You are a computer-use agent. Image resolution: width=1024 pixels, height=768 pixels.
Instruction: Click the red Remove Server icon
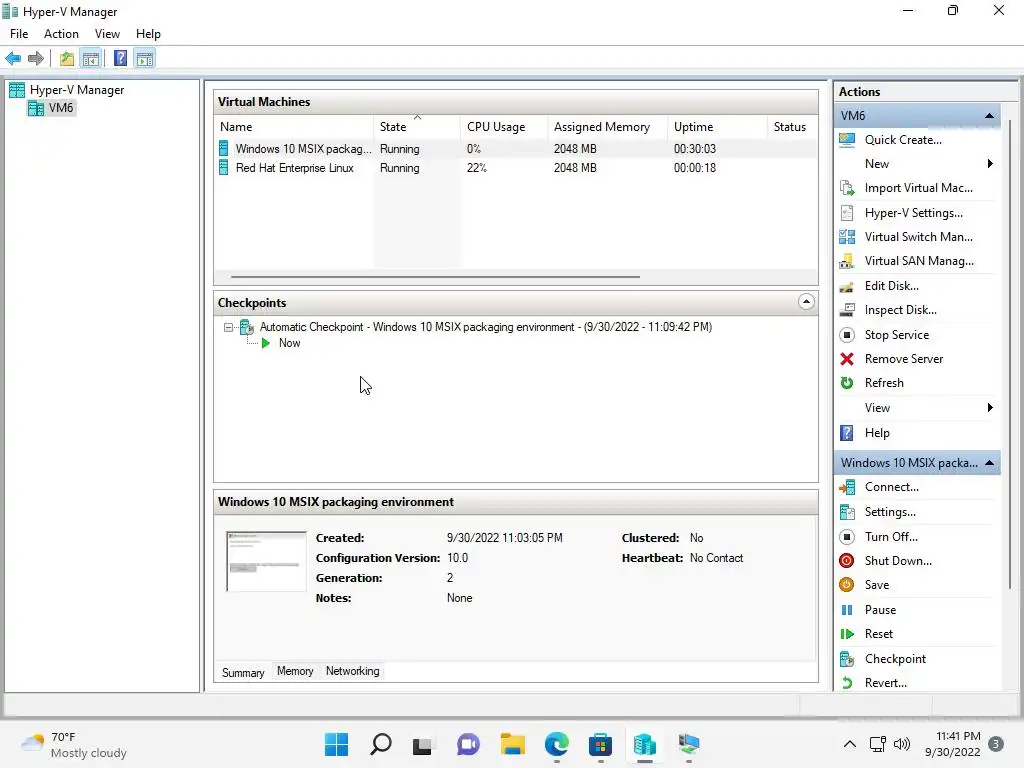[847, 359]
